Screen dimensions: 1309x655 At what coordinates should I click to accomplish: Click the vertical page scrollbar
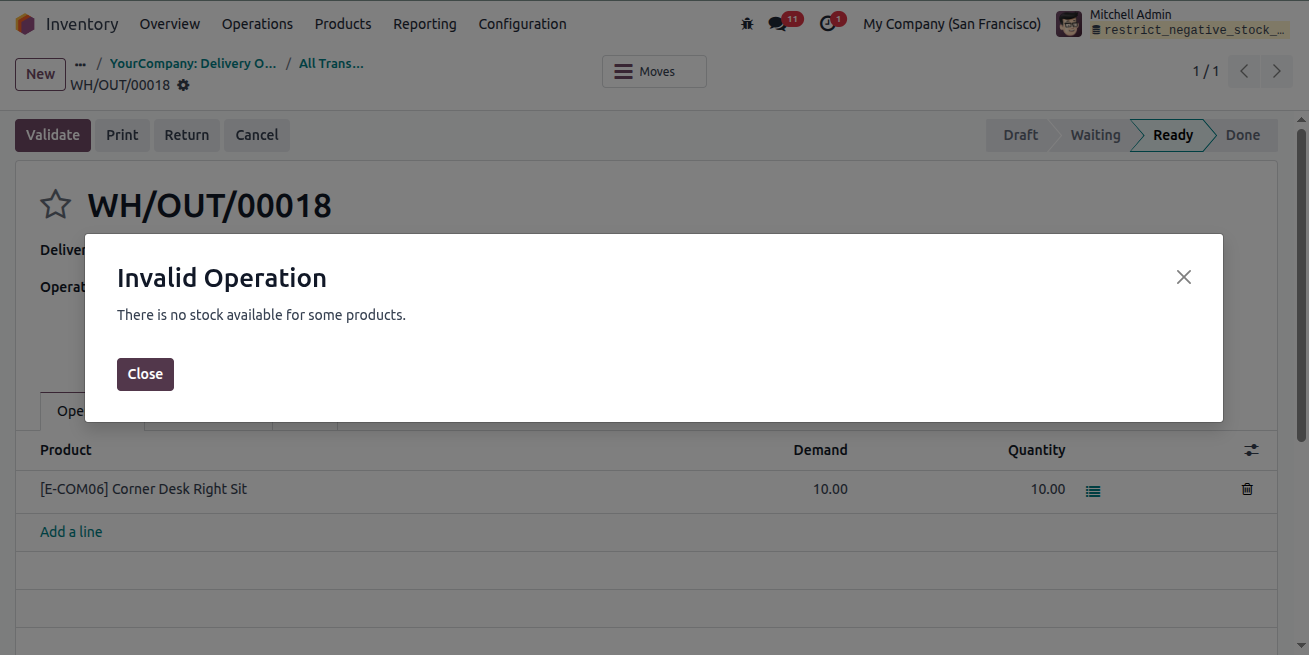(x=1302, y=284)
